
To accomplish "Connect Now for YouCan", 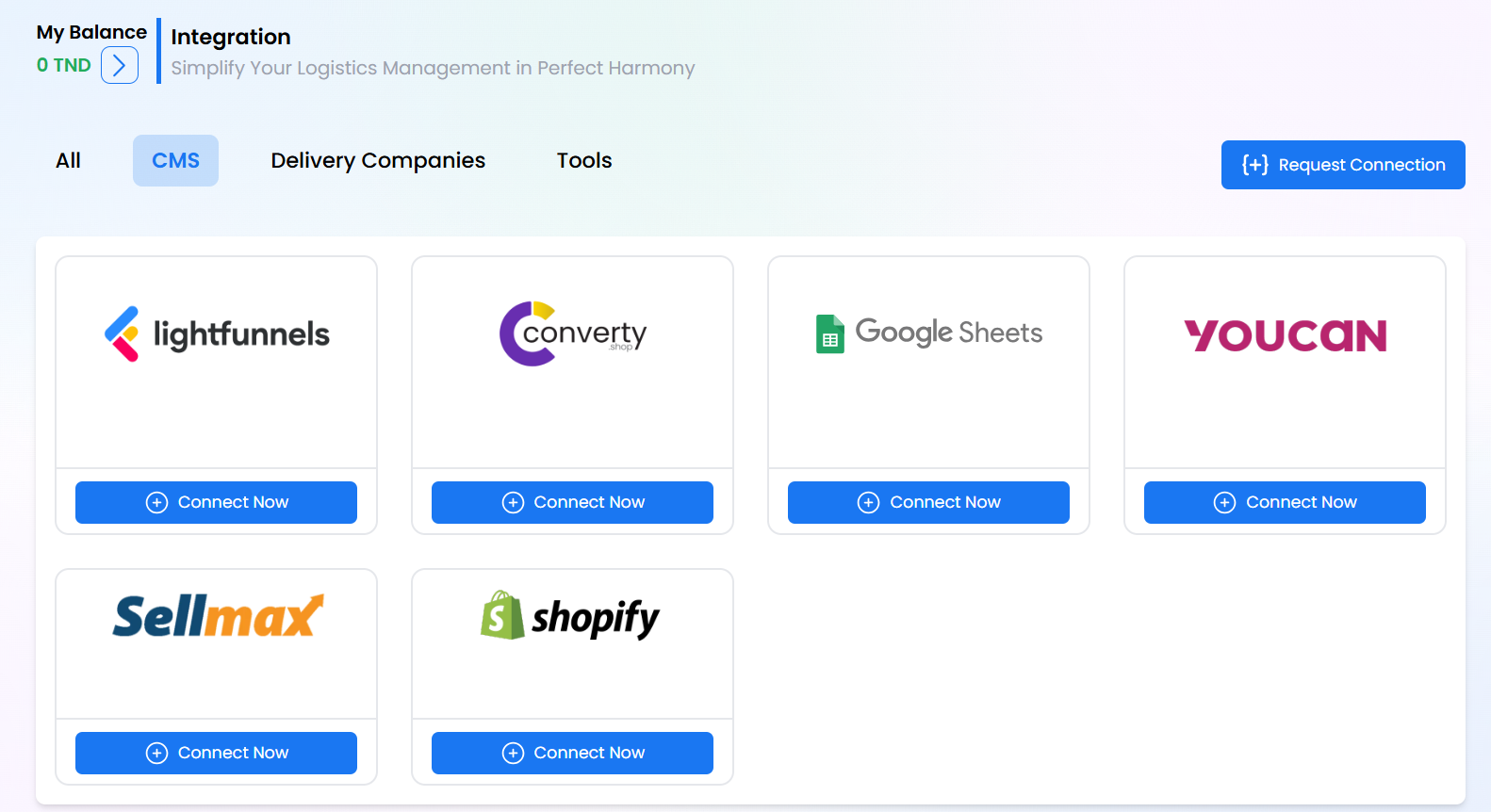I will [x=1285, y=502].
